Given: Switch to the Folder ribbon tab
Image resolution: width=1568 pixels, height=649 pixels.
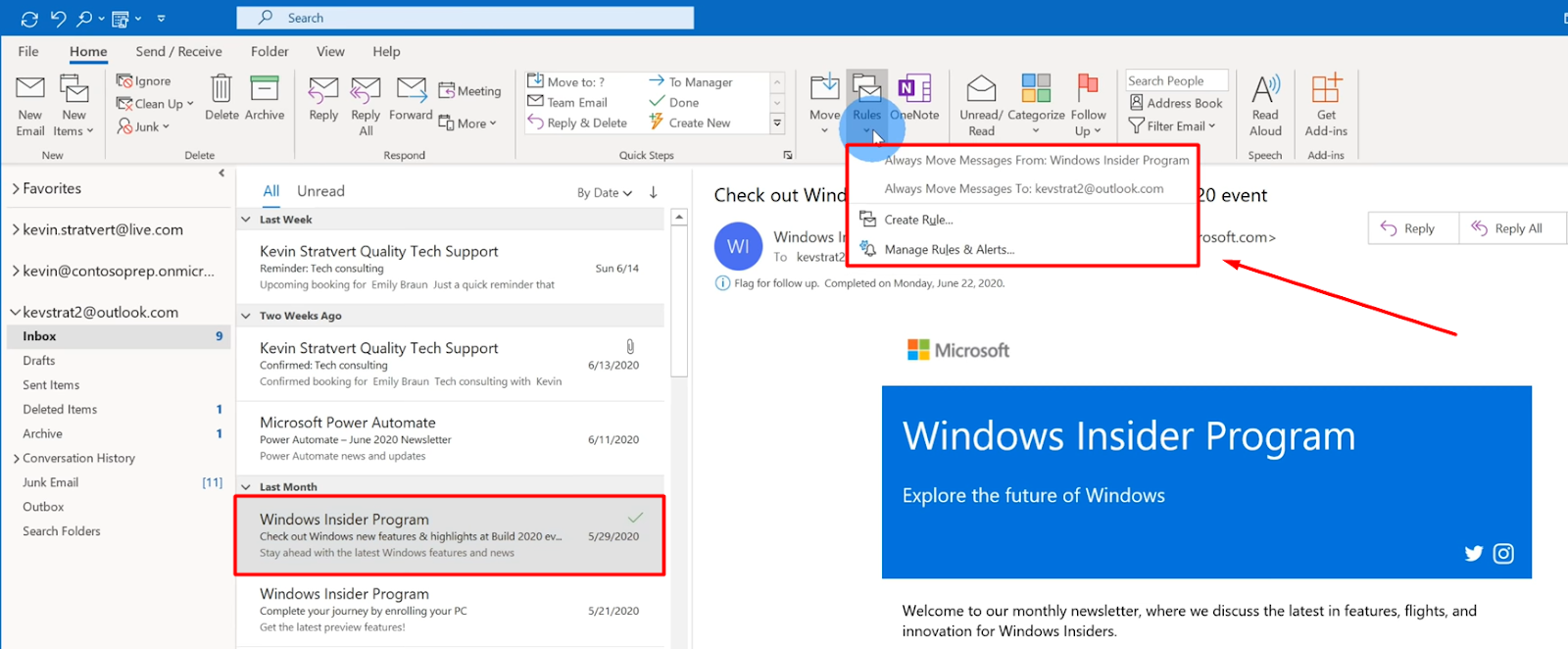Looking at the screenshot, I should (x=269, y=51).
